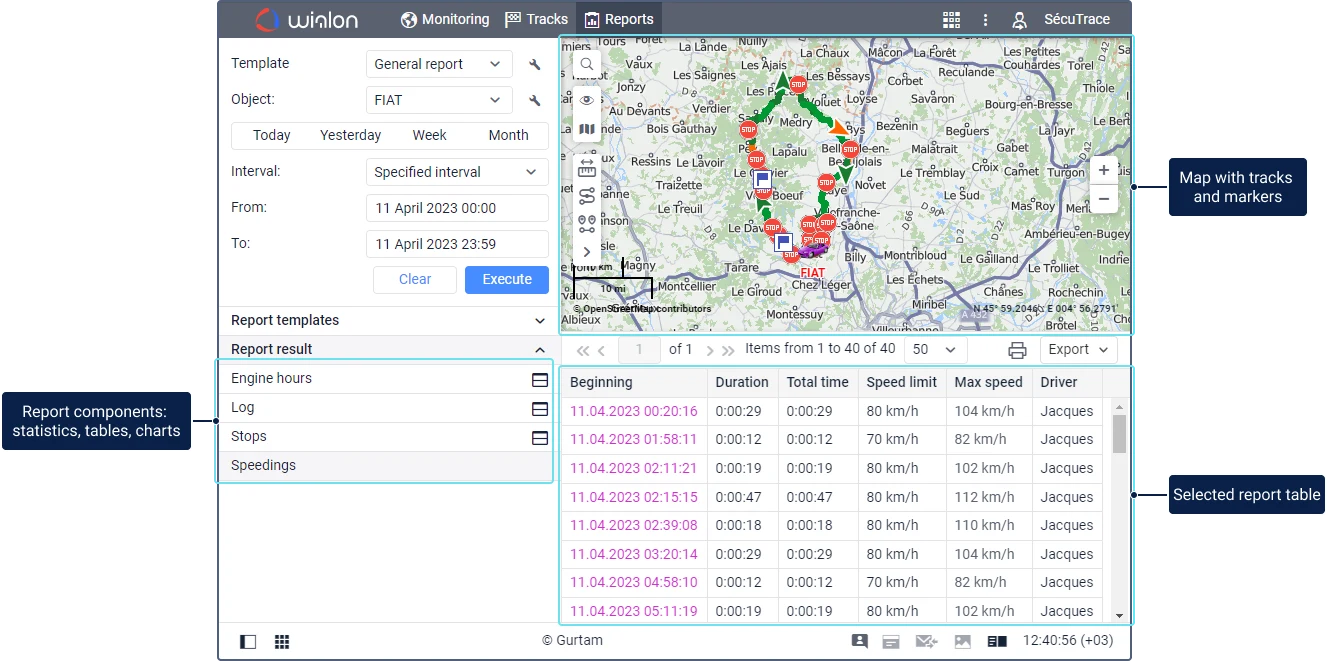
Task: Set interval to Month
Action: click(x=509, y=136)
